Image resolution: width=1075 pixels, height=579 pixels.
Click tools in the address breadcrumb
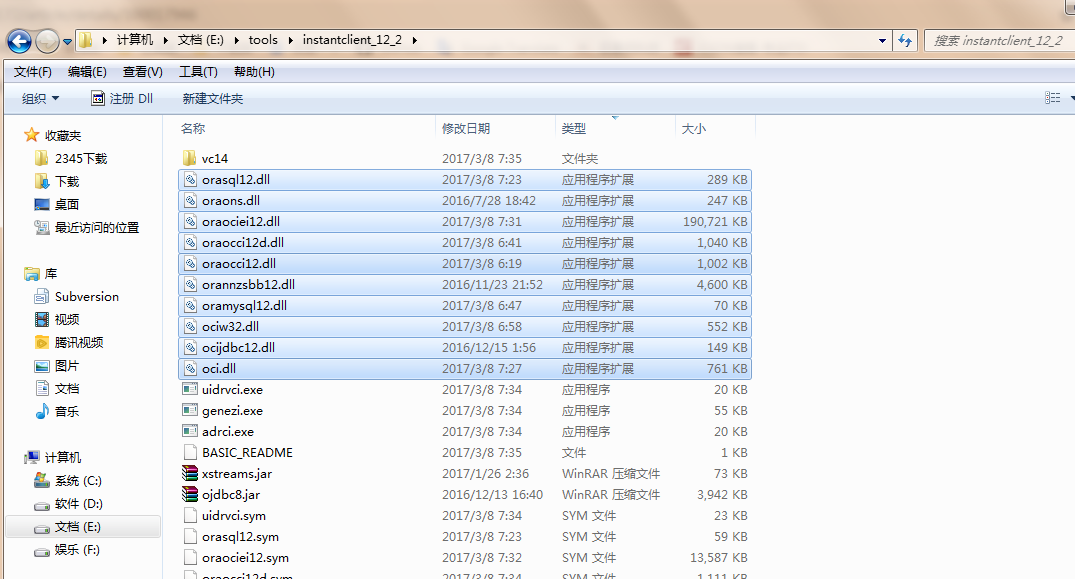(x=263, y=40)
